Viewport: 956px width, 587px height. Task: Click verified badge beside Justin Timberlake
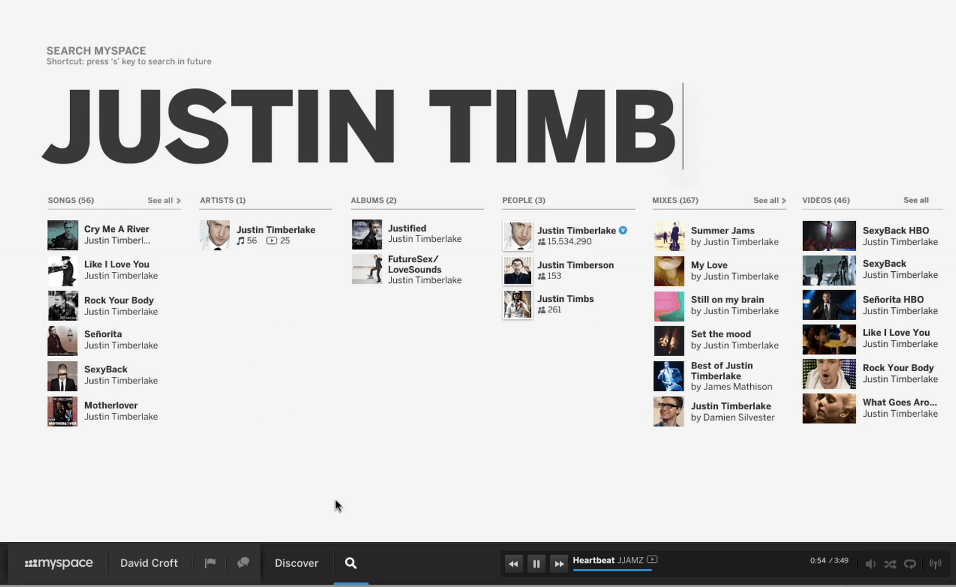click(623, 230)
